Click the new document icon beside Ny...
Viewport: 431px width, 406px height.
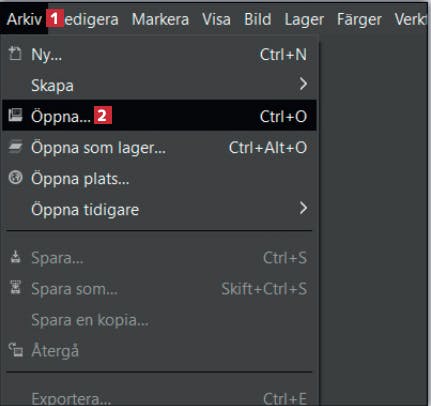[x=15, y=53]
